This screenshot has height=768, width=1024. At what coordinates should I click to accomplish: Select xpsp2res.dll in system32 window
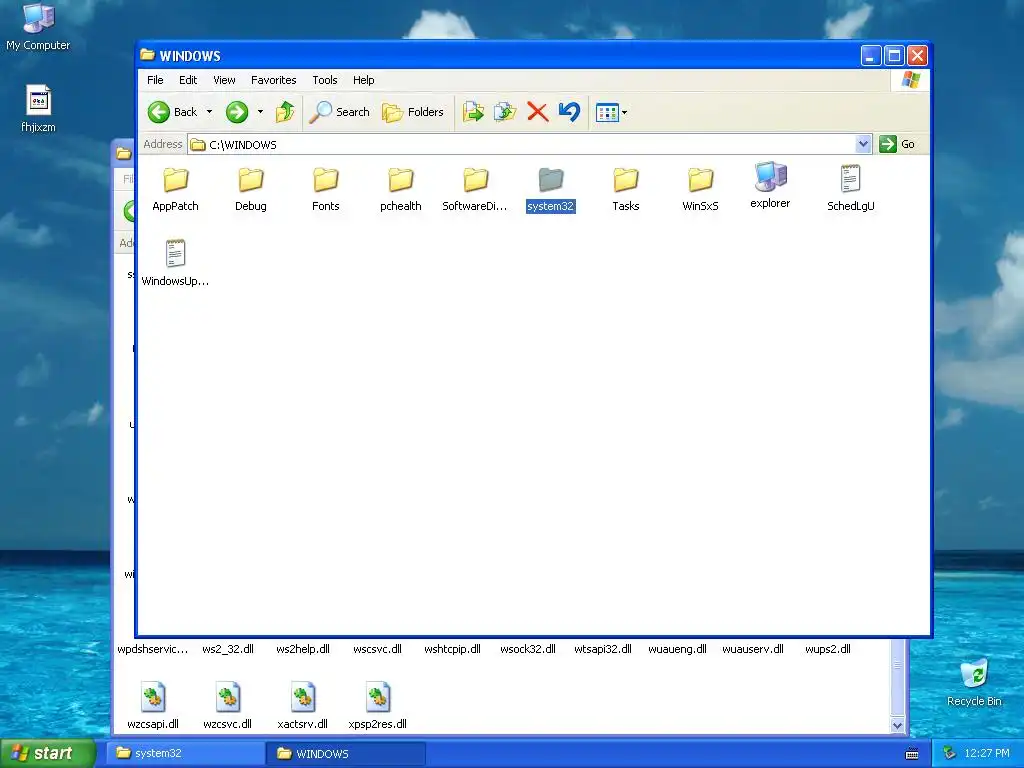[x=377, y=705]
